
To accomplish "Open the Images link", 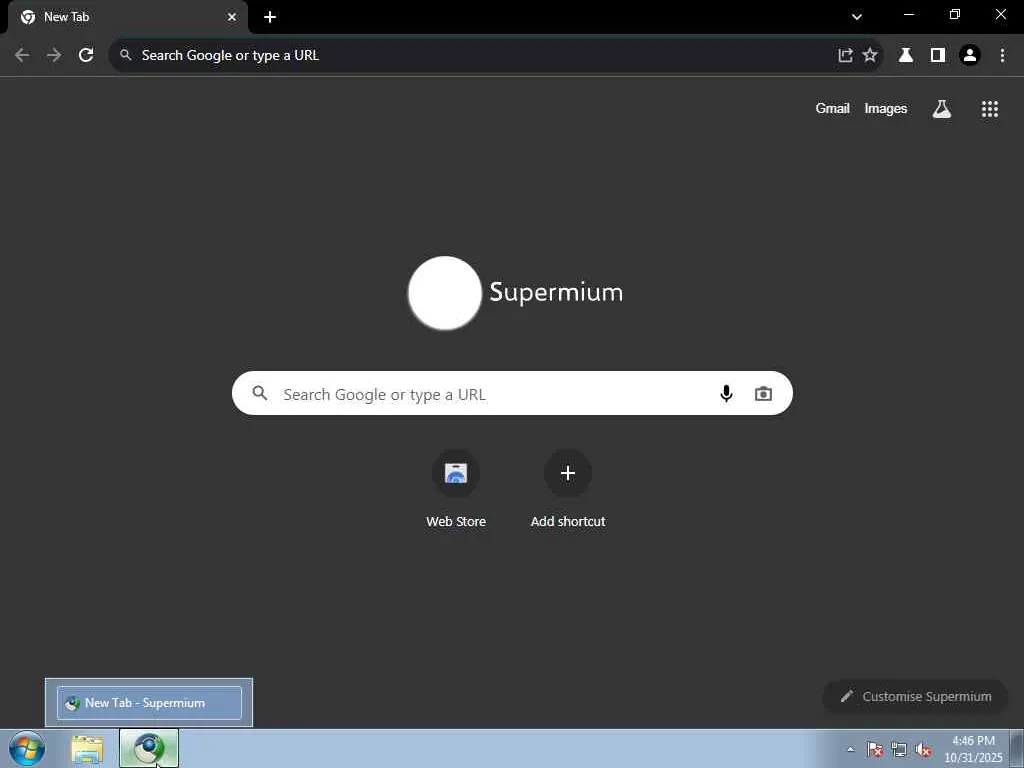I will (886, 108).
